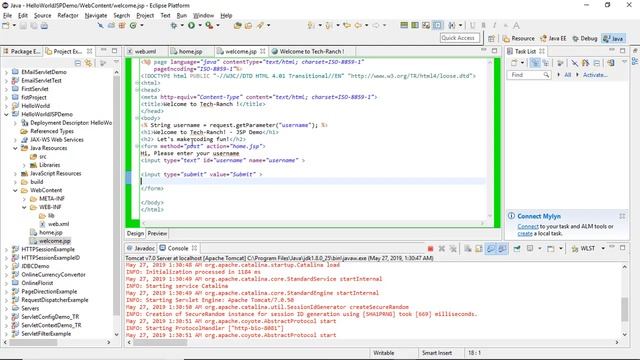Click the Pin Console icon
This screenshot has width=640, height=360.
pyautogui.click(x=517, y=248)
